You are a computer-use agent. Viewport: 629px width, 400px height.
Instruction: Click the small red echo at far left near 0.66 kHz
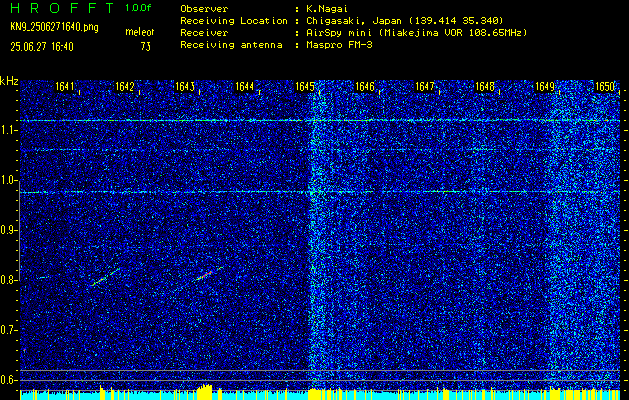click(x=24, y=351)
